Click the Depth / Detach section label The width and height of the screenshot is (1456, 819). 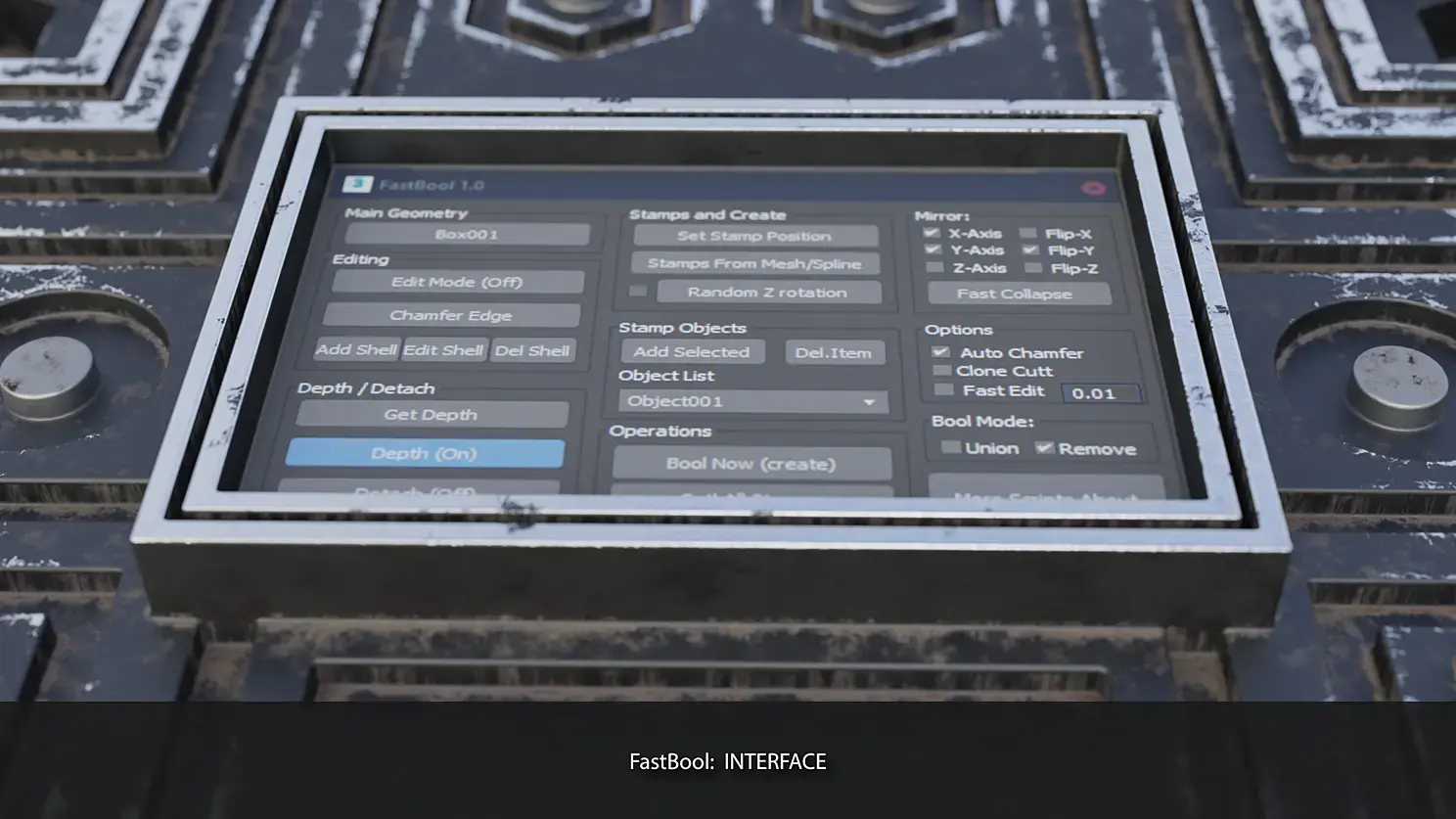coord(366,387)
